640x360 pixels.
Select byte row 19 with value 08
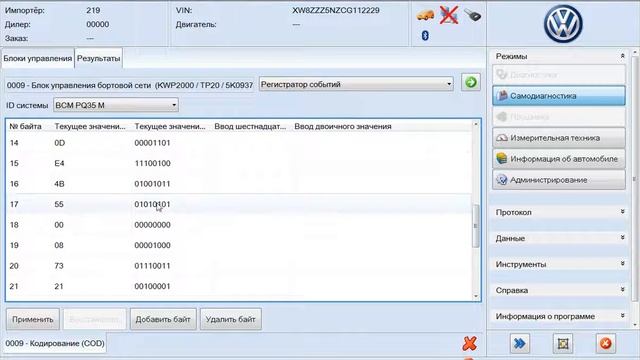(239, 245)
